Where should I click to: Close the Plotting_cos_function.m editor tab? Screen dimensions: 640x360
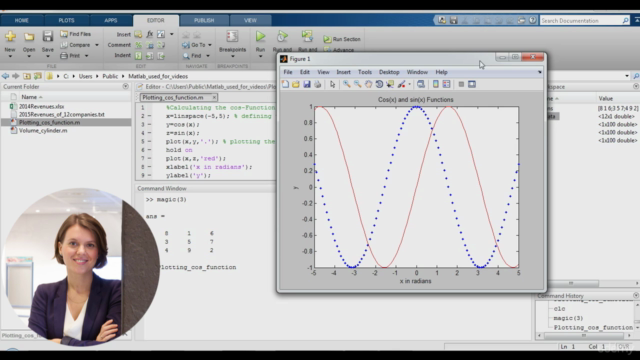[x=214, y=97]
